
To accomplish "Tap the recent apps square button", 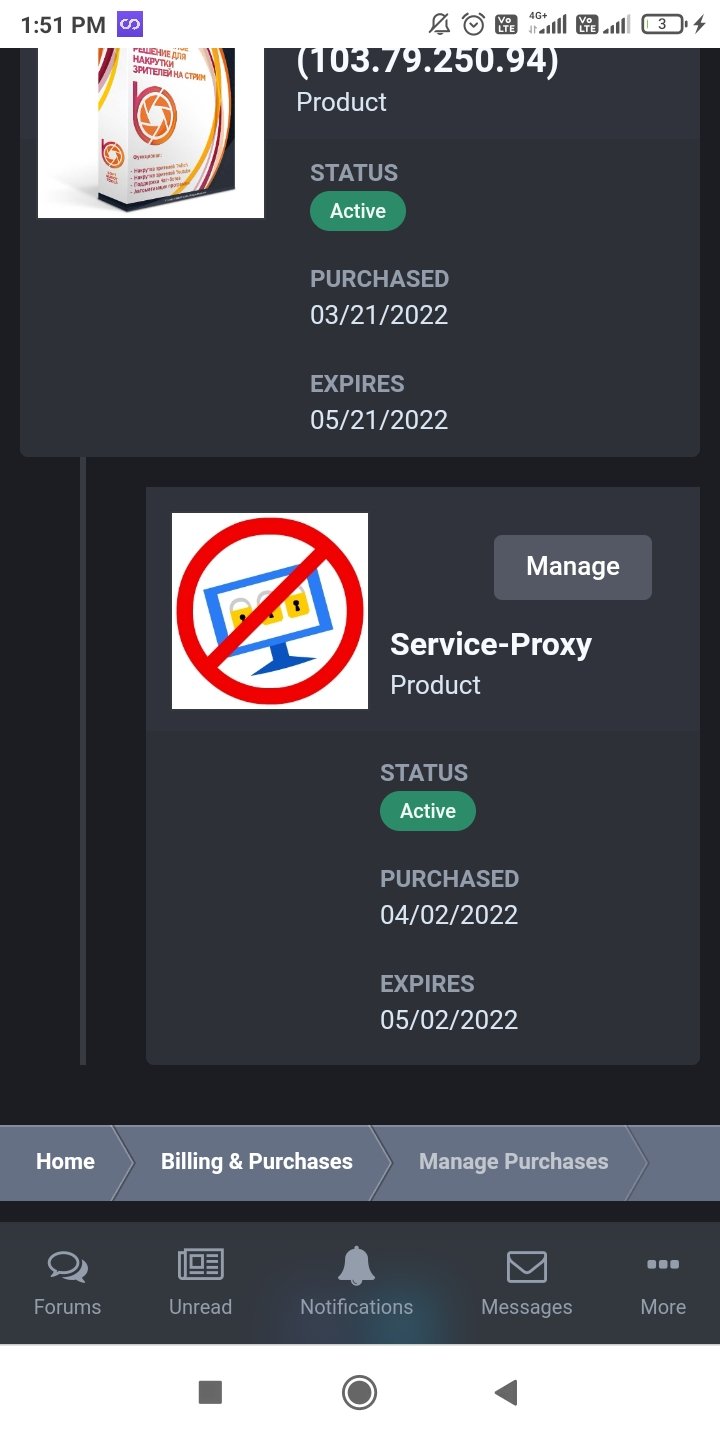I will pyautogui.click(x=210, y=1392).
